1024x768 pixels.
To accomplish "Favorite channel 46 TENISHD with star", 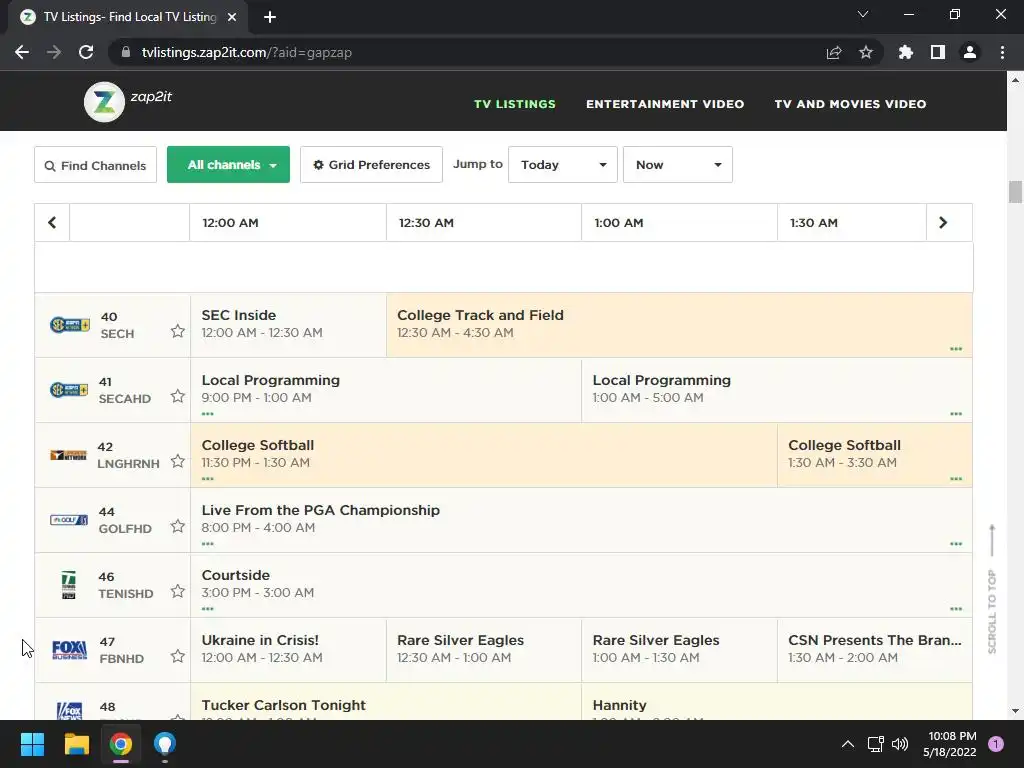I will [178, 591].
